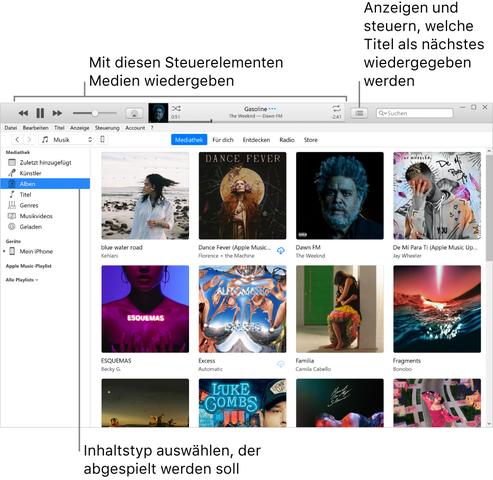493x480 pixels.
Task: Pause the current song
Action: click(x=40, y=113)
